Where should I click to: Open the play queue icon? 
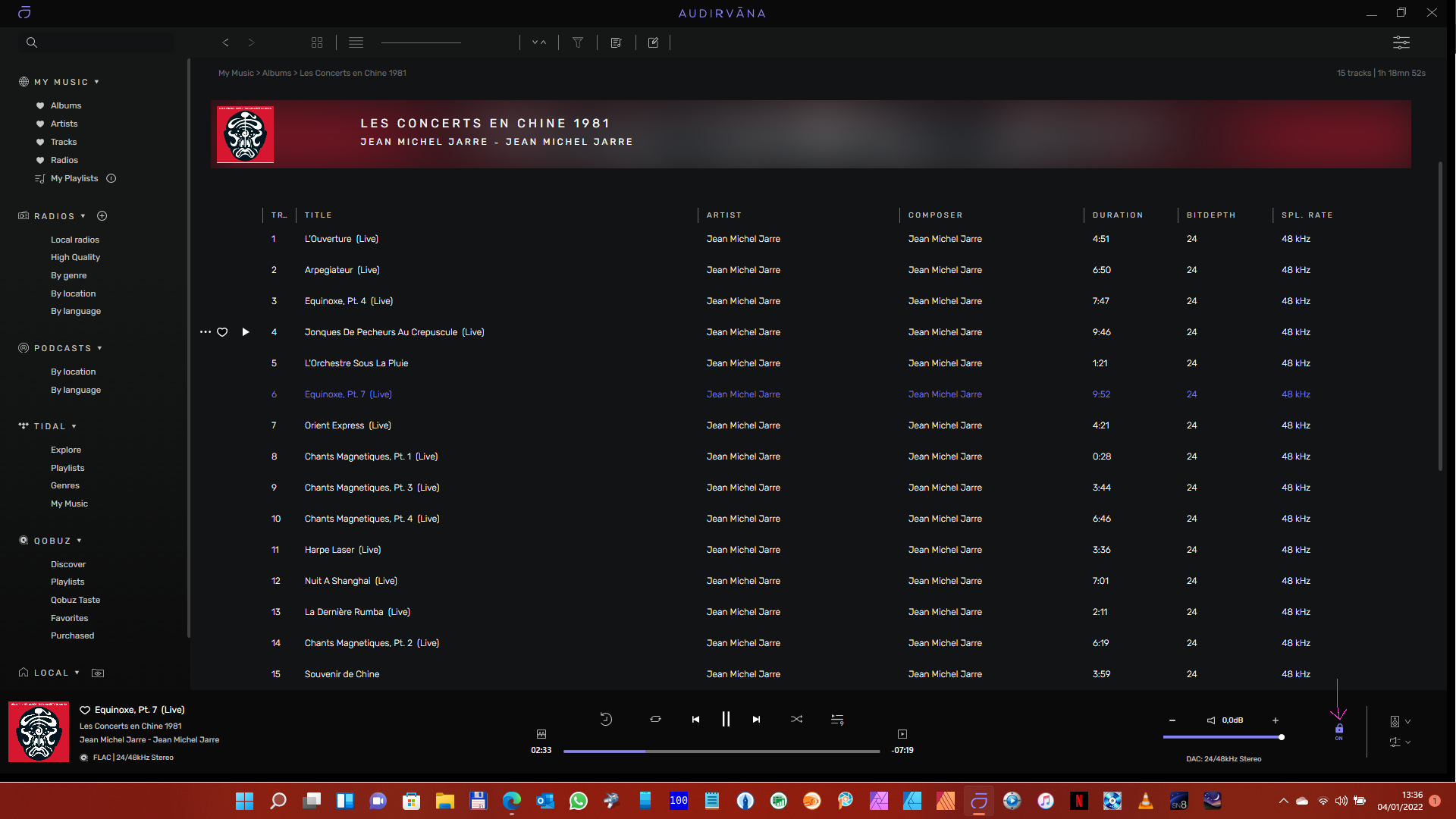837,719
